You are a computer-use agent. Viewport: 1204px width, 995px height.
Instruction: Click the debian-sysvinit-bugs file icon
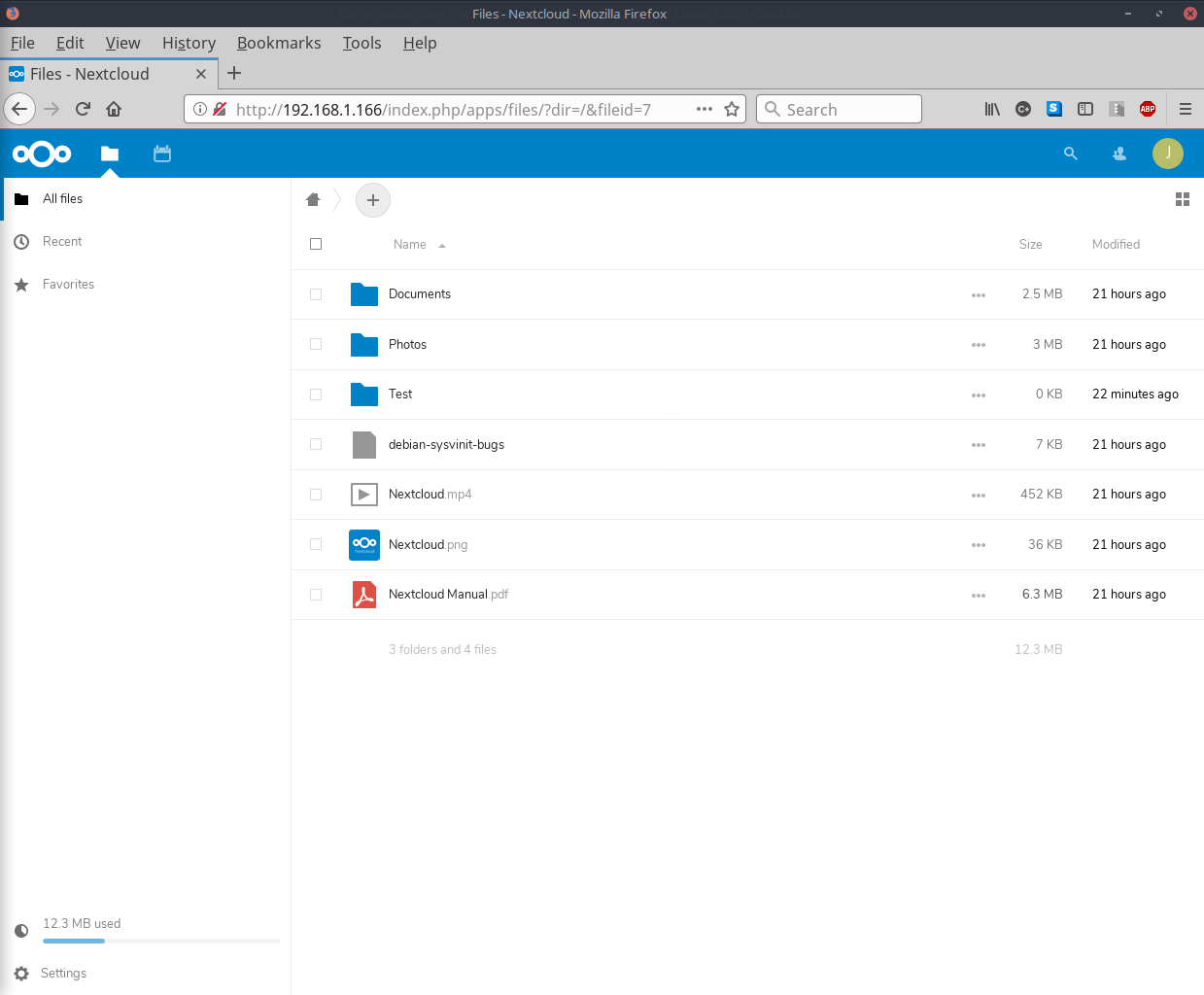pos(364,444)
